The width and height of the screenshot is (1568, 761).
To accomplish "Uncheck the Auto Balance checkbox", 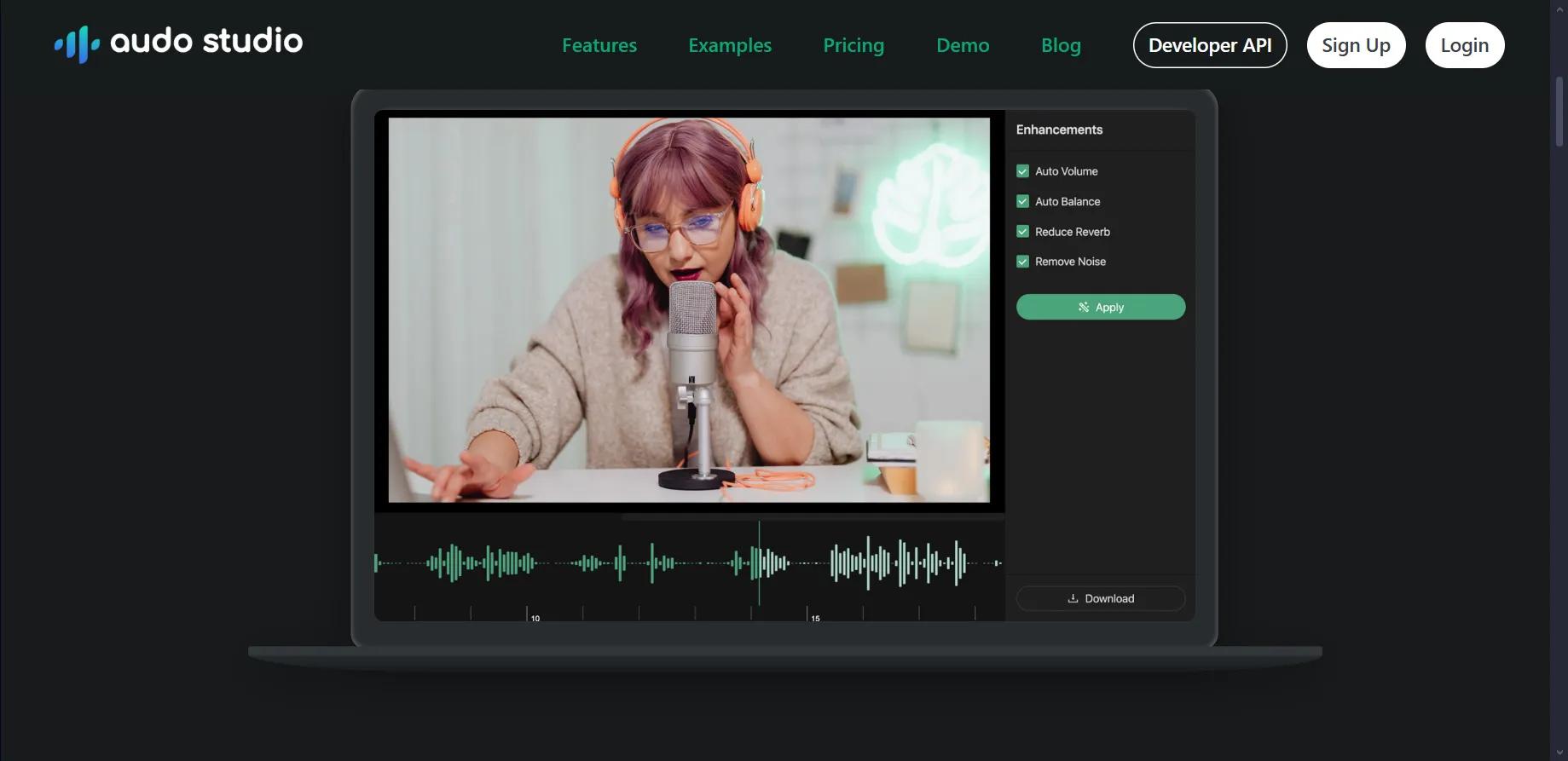I will [x=1022, y=201].
